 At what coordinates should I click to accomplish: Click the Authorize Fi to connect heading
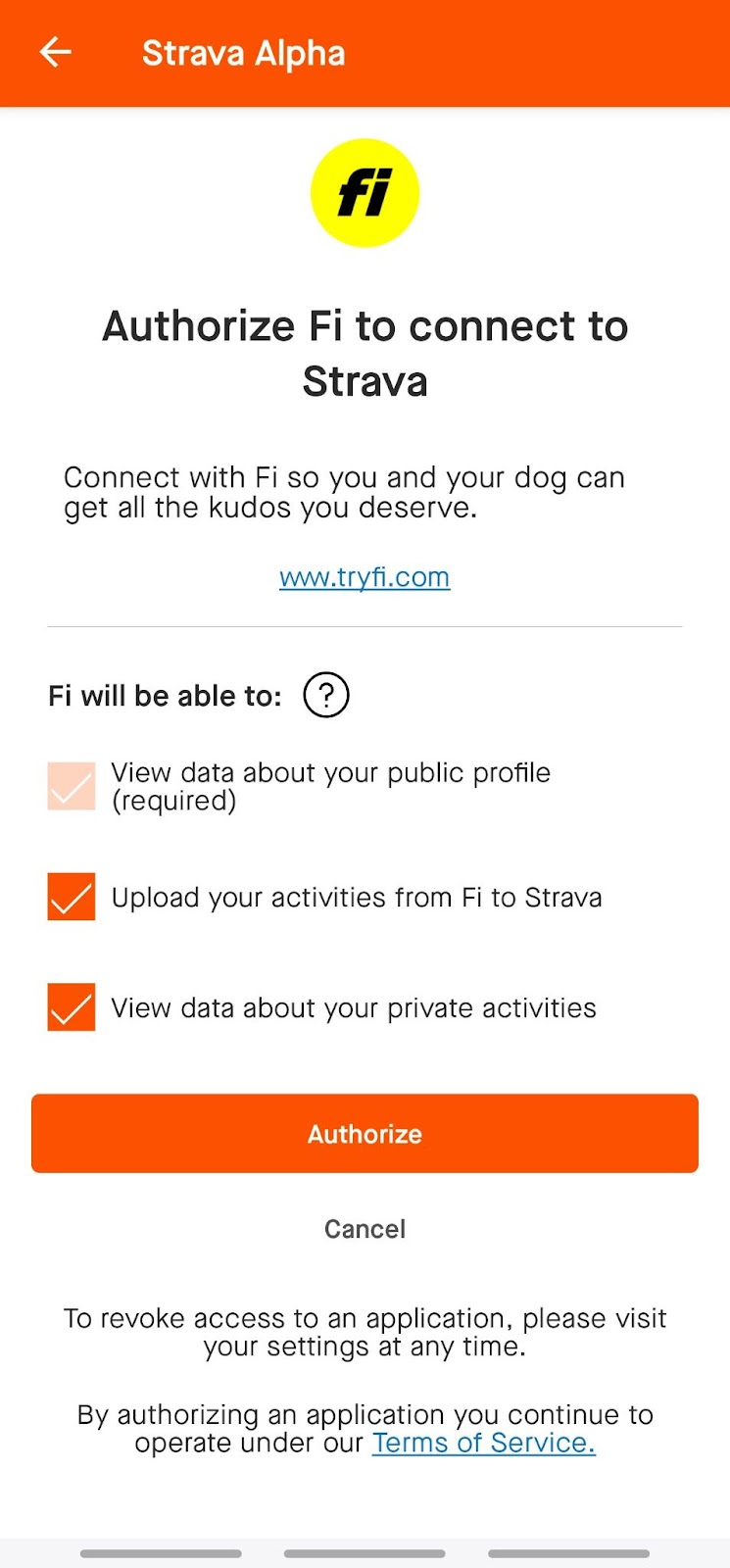pos(365,353)
